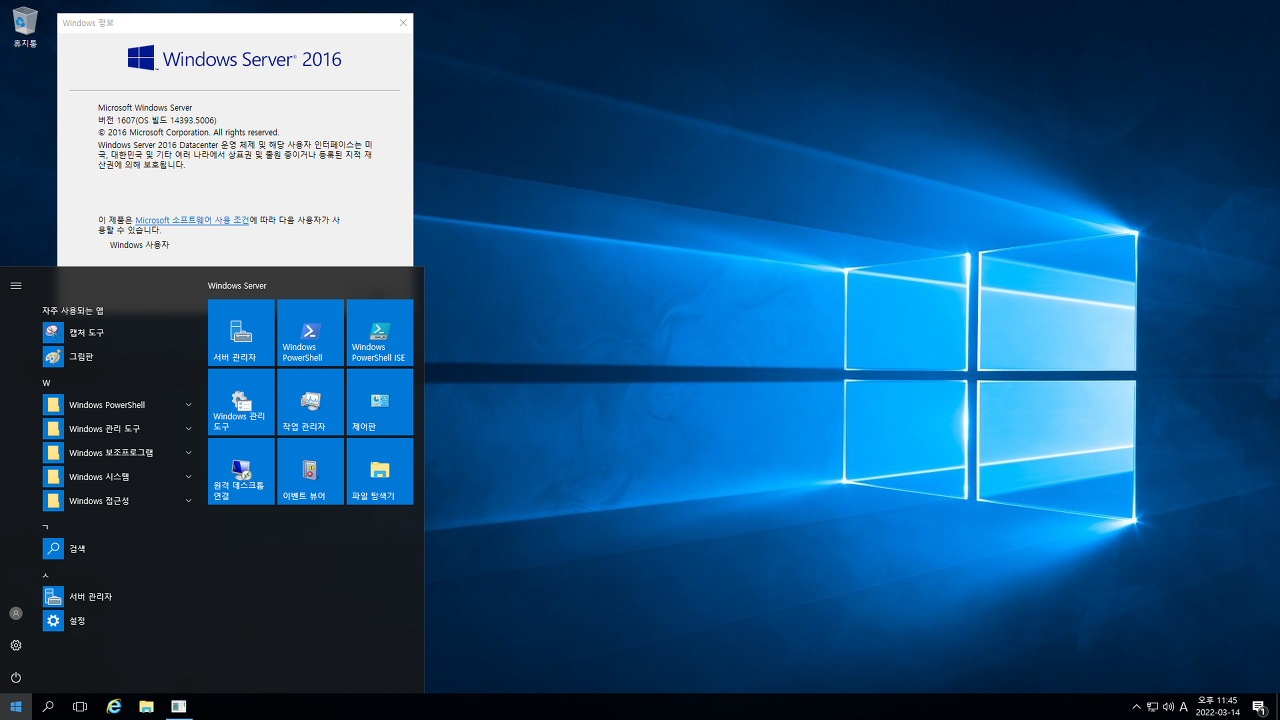Expand the Windows 보조프로그램 folder
The height and width of the screenshot is (720, 1280).
[120, 452]
